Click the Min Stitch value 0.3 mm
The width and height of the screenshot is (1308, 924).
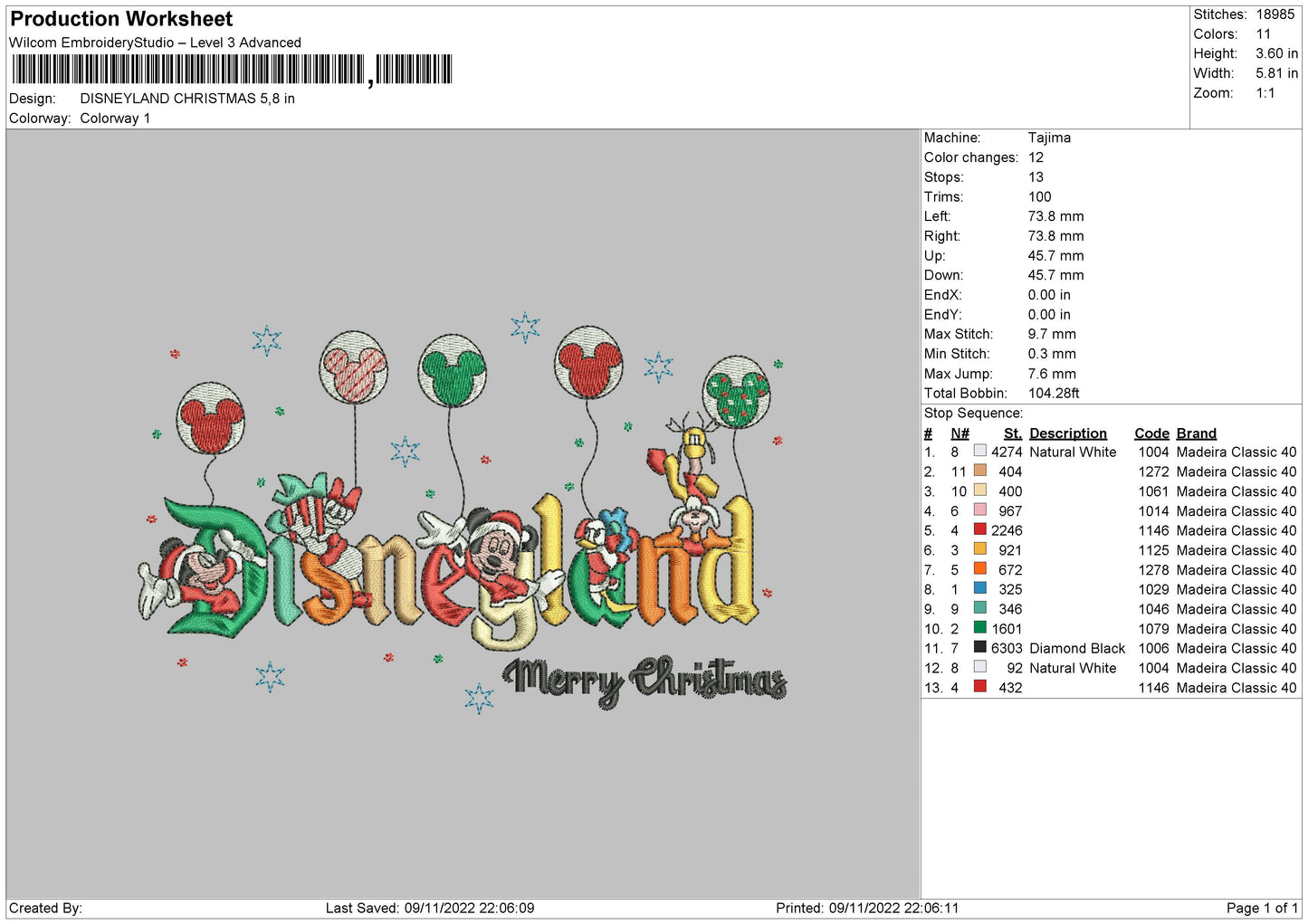(1052, 354)
